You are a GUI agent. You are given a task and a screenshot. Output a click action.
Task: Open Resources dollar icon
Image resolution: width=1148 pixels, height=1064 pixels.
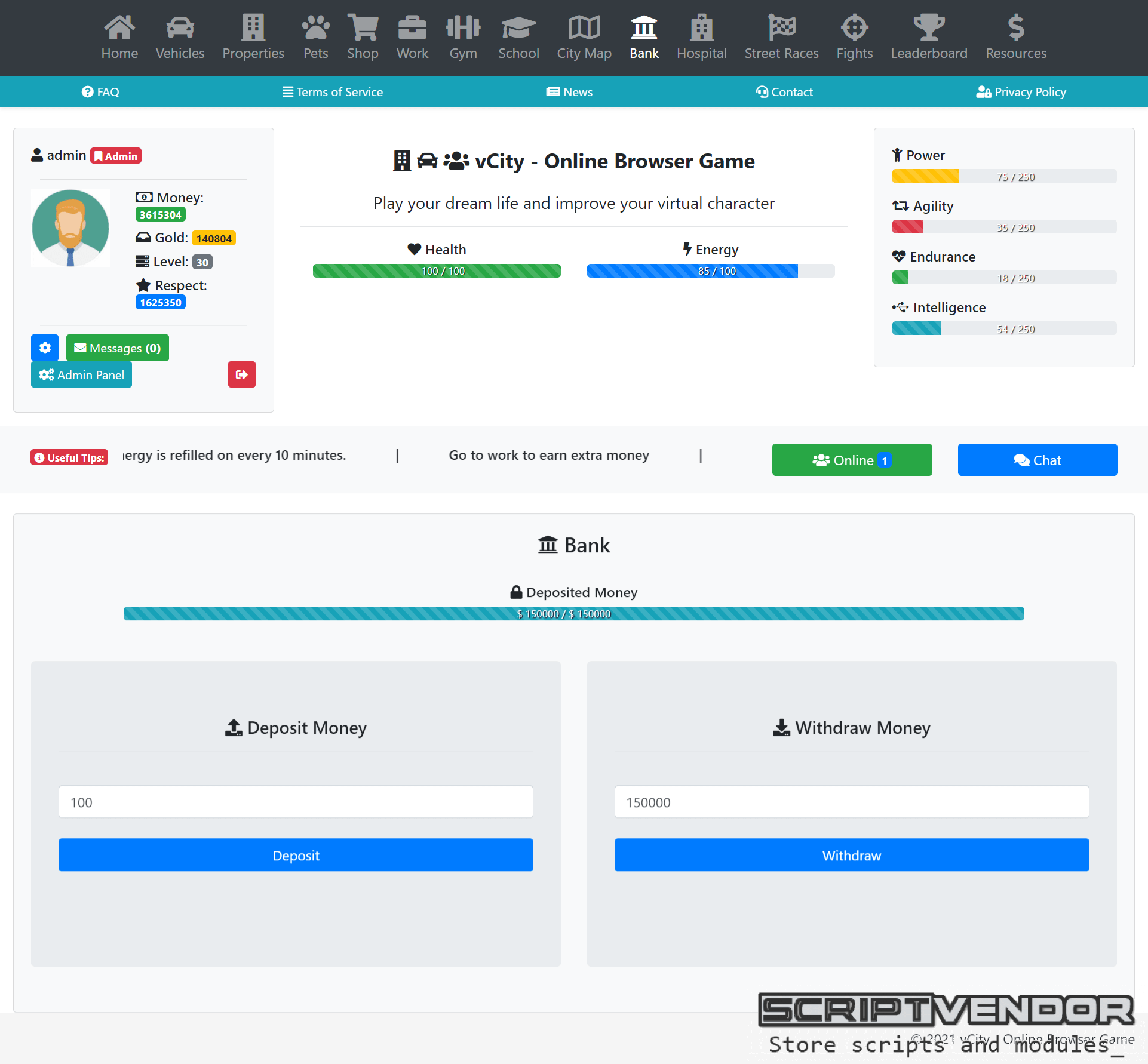point(1016,27)
